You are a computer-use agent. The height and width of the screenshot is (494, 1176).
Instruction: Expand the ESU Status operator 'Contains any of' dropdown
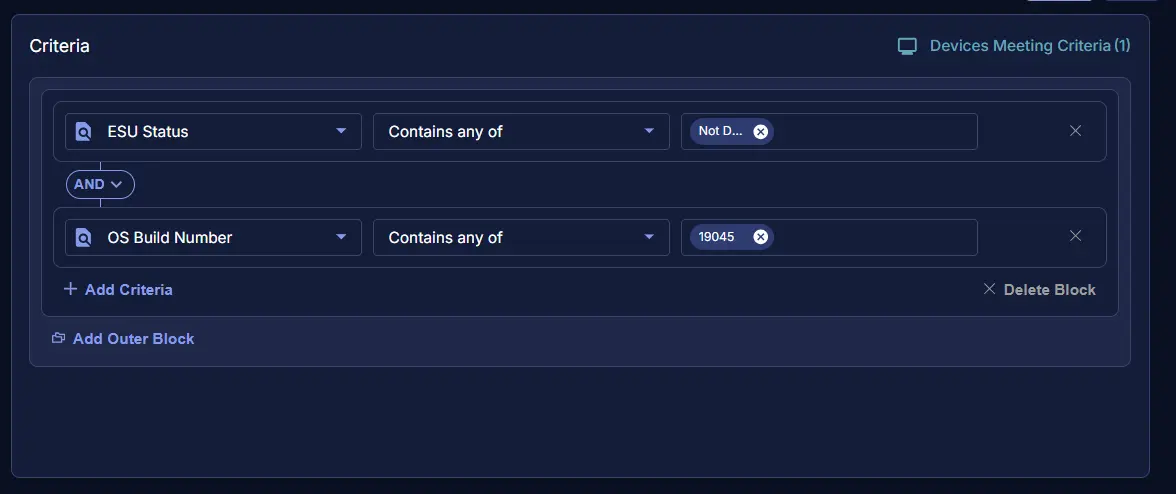click(649, 131)
